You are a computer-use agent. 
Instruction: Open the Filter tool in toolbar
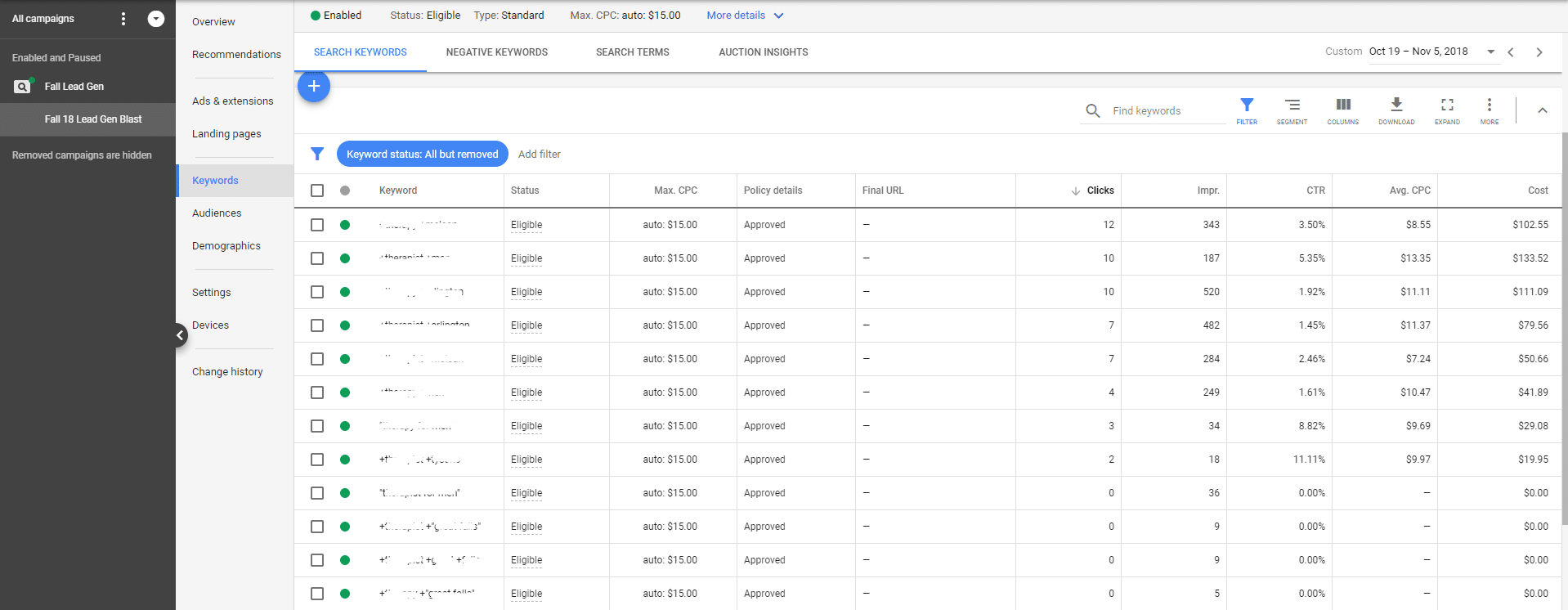click(x=1247, y=110)
